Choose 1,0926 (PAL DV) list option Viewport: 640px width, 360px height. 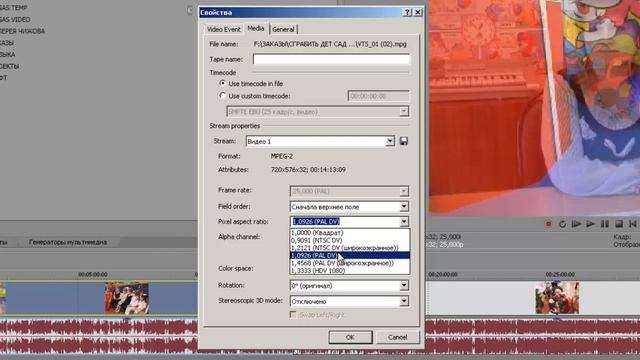pos(350,256)
